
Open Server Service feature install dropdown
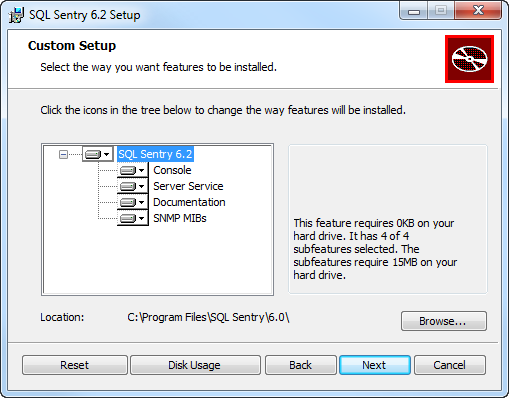pyautogui.click(x=132, y=186)
